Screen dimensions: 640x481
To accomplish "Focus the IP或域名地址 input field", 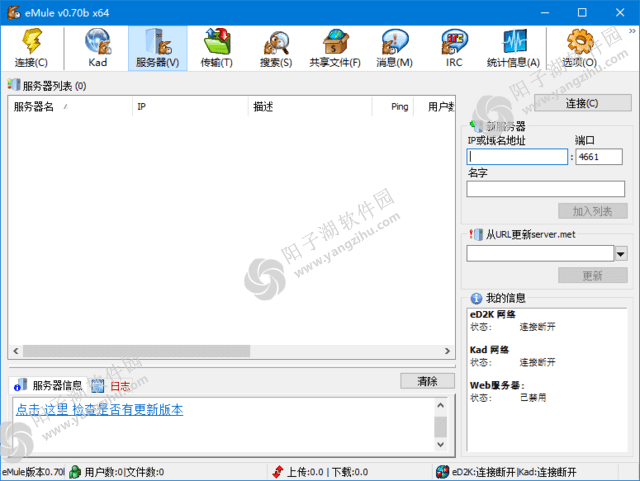I will 517,157.
